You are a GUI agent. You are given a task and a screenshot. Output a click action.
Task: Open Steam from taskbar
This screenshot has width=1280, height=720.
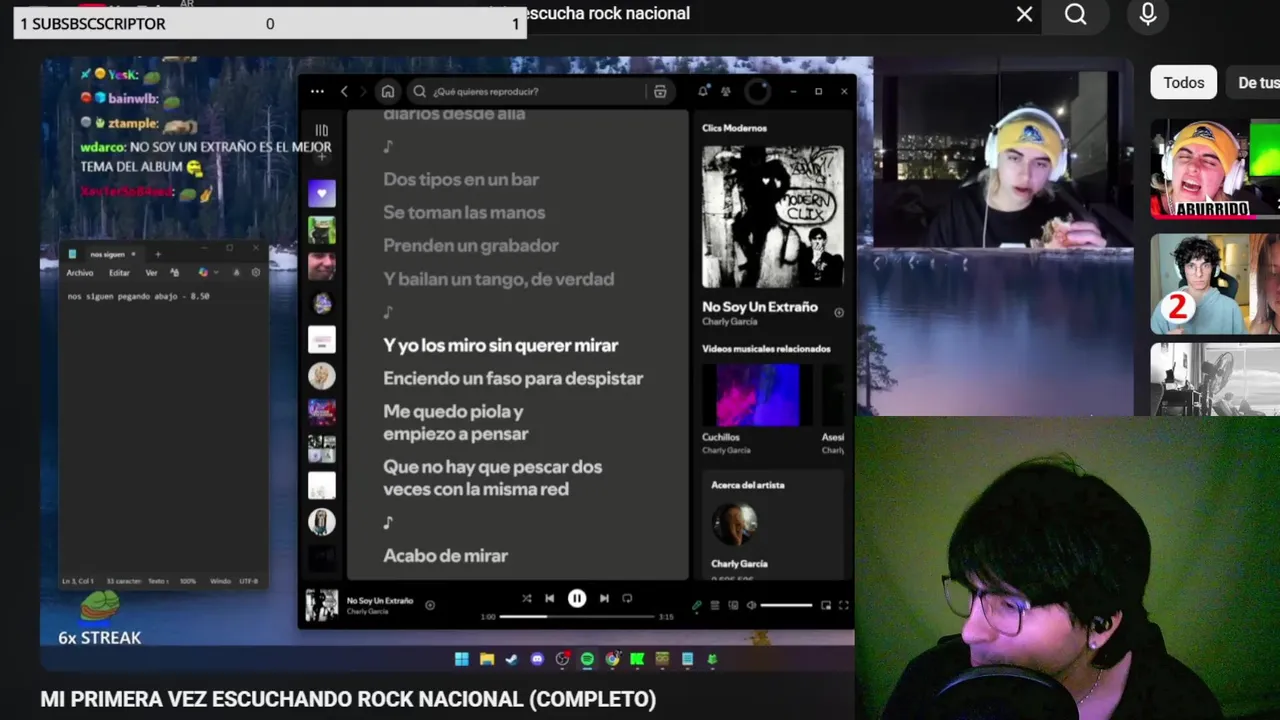[x=512, y=659]
